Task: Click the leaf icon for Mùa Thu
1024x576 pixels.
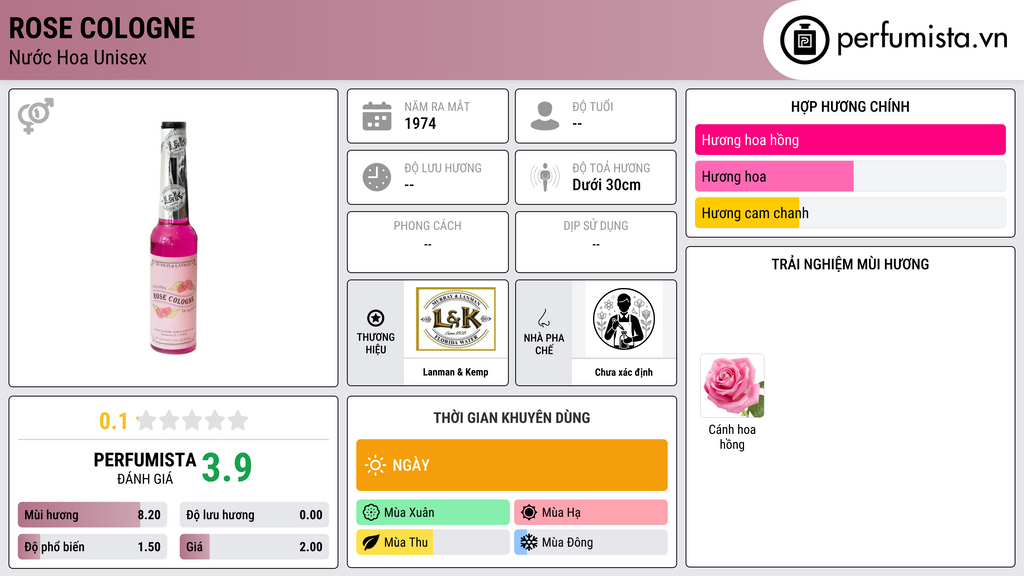Action: (x=371, y=542)
